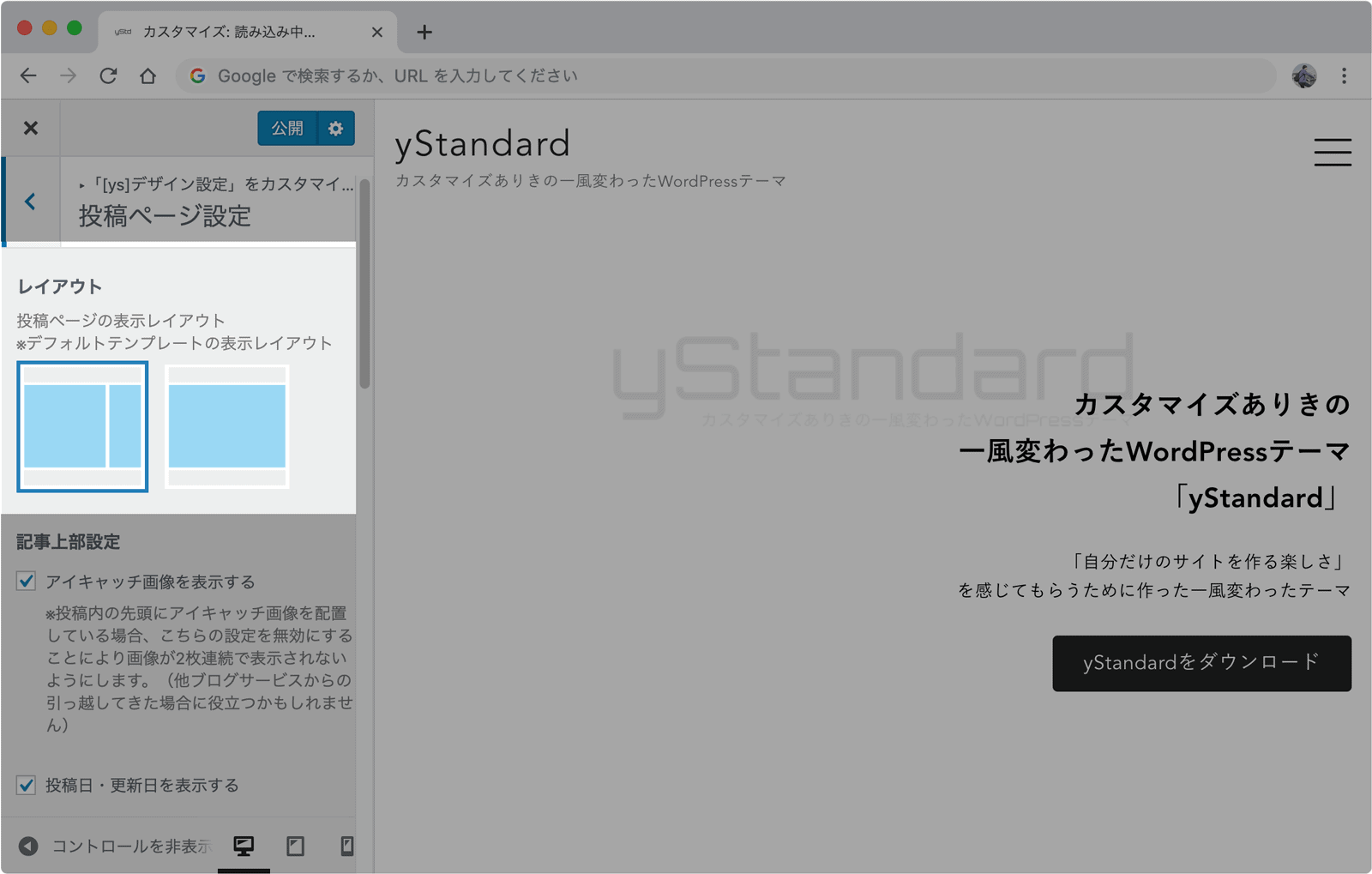Click the 「自分だけのサイトを作る楽しさ」 text
This screenshot has height=874, width=1372.
(x=1209, y=562)
